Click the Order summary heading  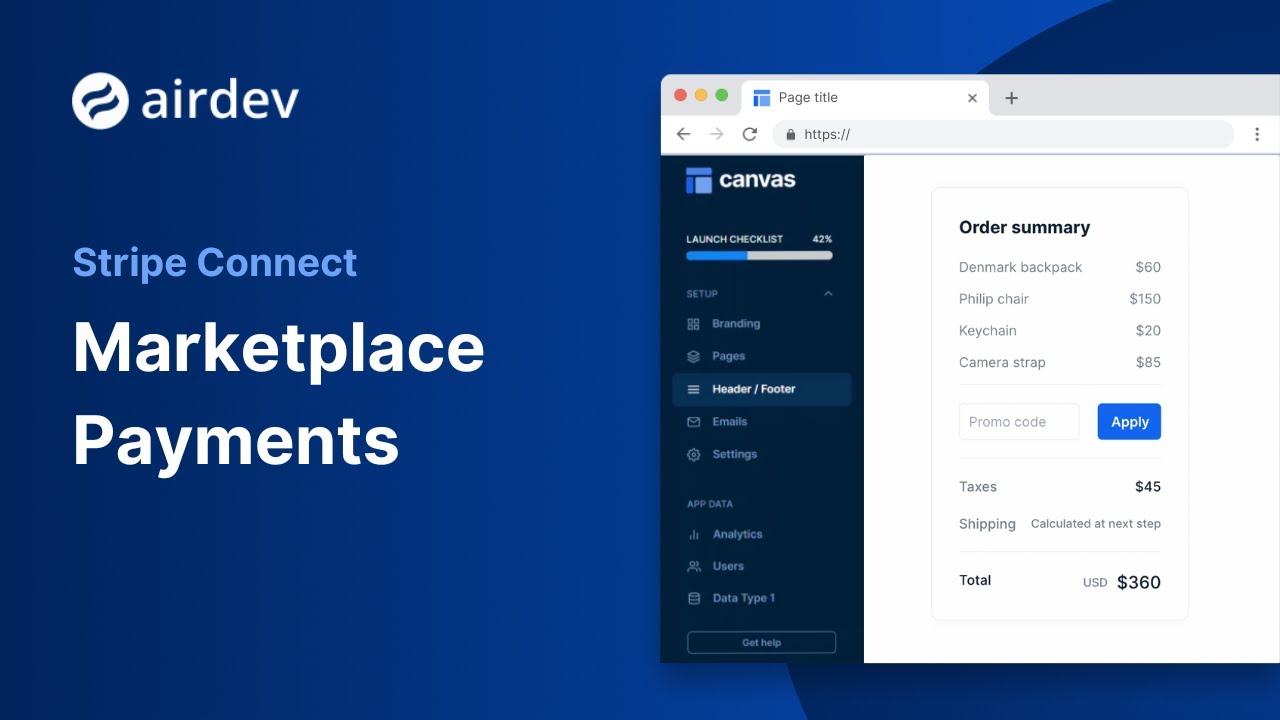click(1024, 228)
